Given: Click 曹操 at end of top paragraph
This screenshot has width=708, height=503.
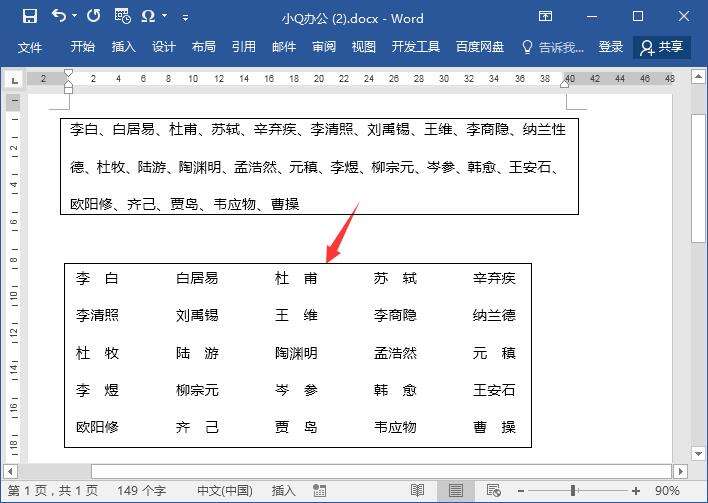Looking at the screenshot, I should [285, 204].
